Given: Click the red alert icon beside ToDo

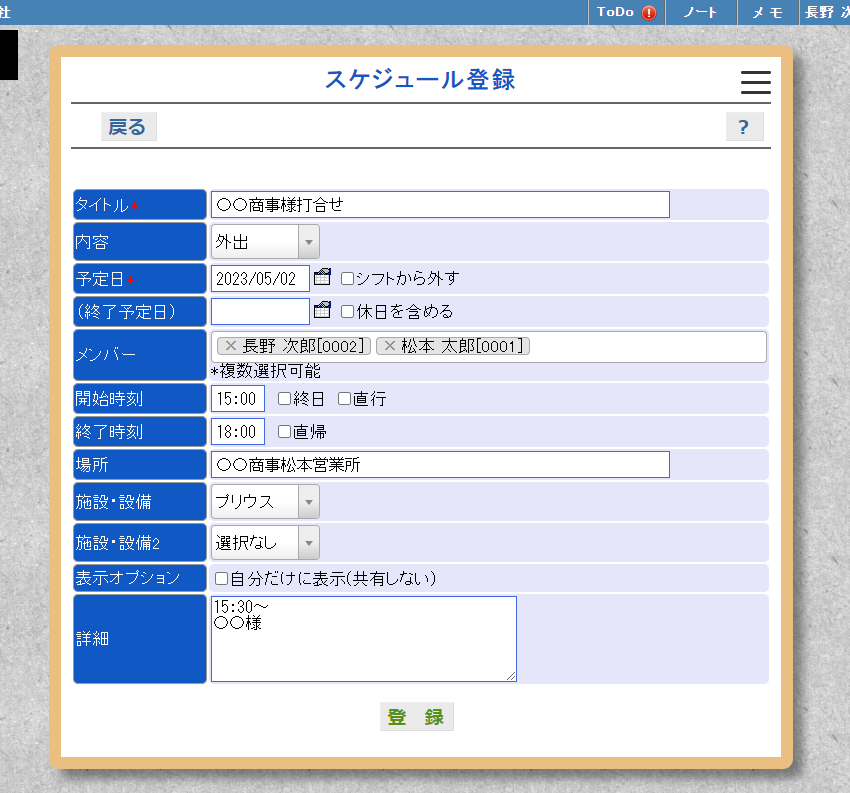Looking at the screenshot, I should click(650, 13).
